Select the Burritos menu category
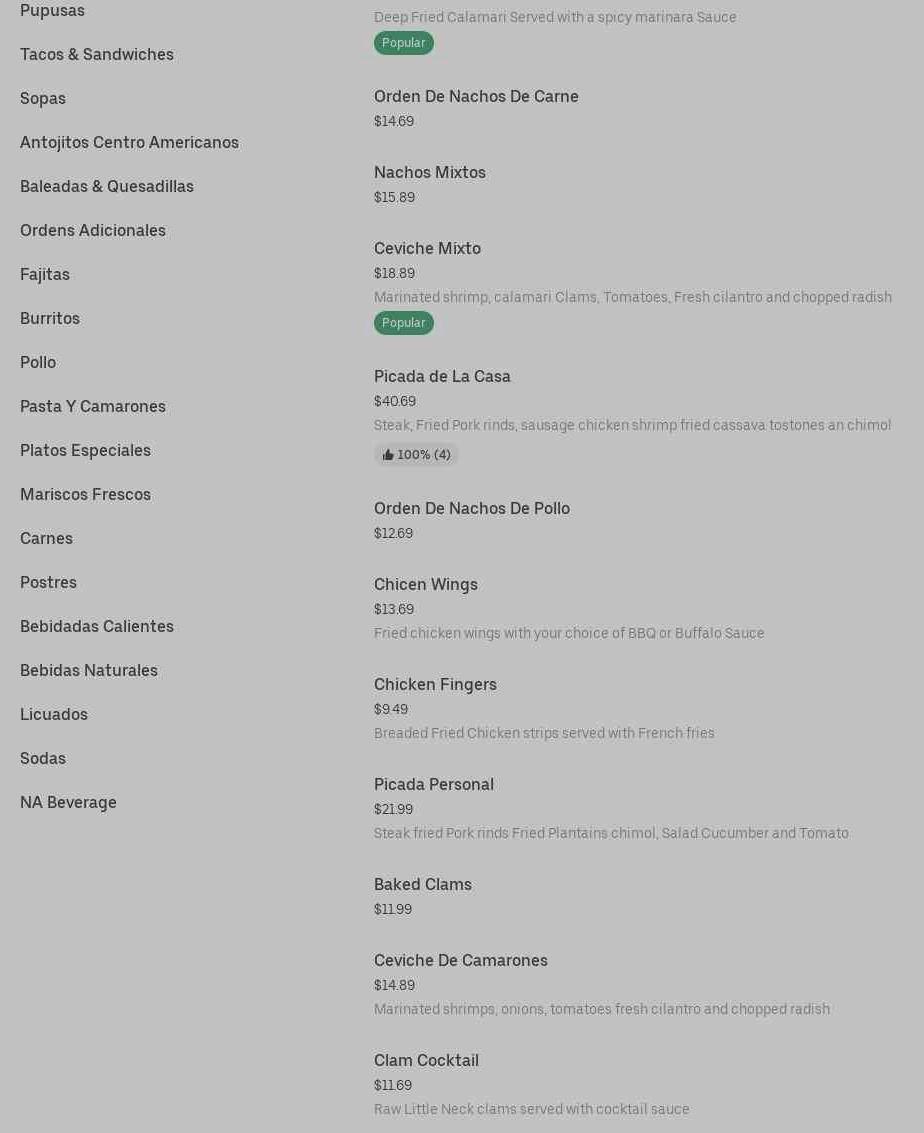The image size is (924, 1133). pos(50,318)
